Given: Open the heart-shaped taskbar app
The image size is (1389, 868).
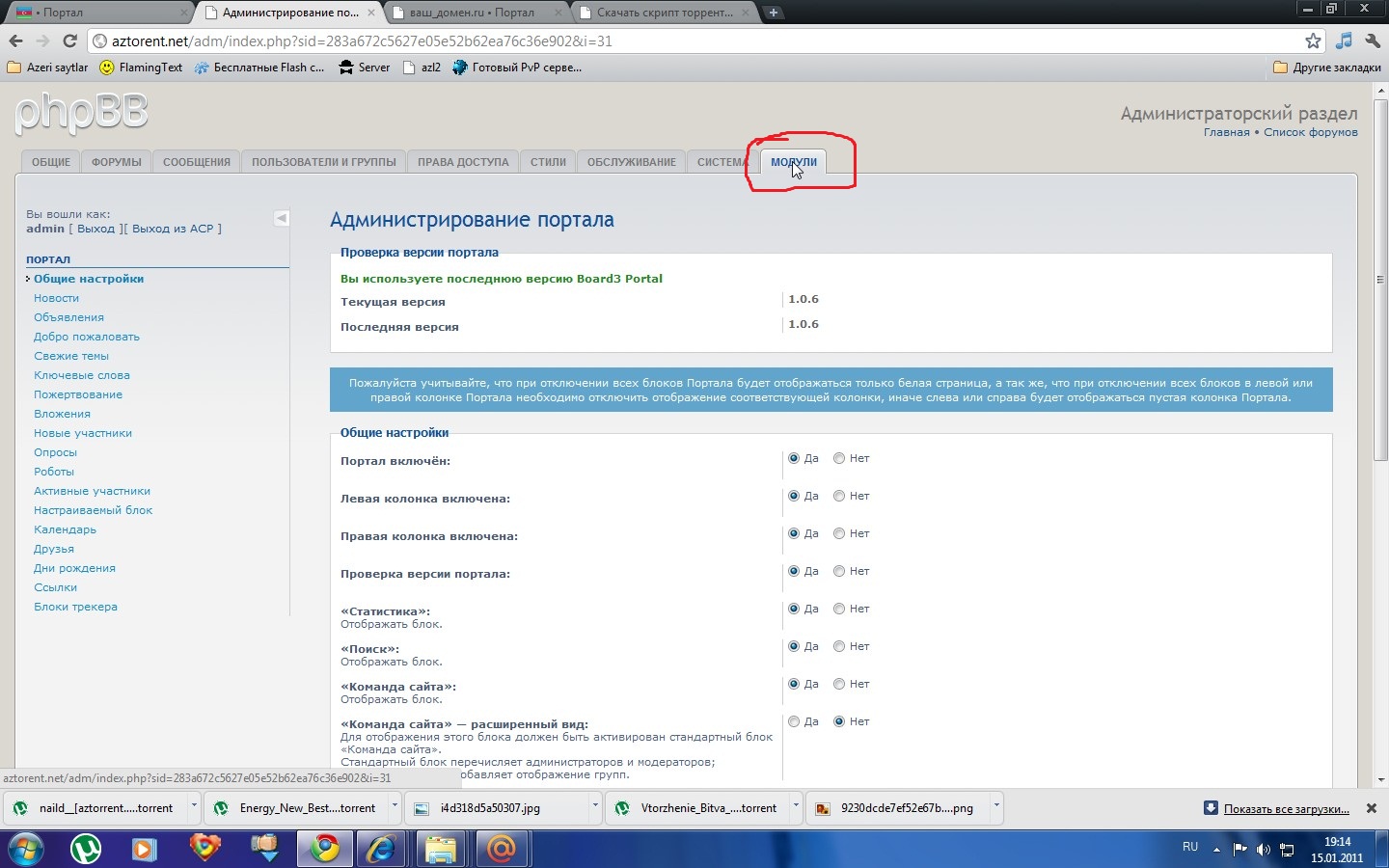Looking at the screenshot, I should pyautogui.click(x=204, y=849).
